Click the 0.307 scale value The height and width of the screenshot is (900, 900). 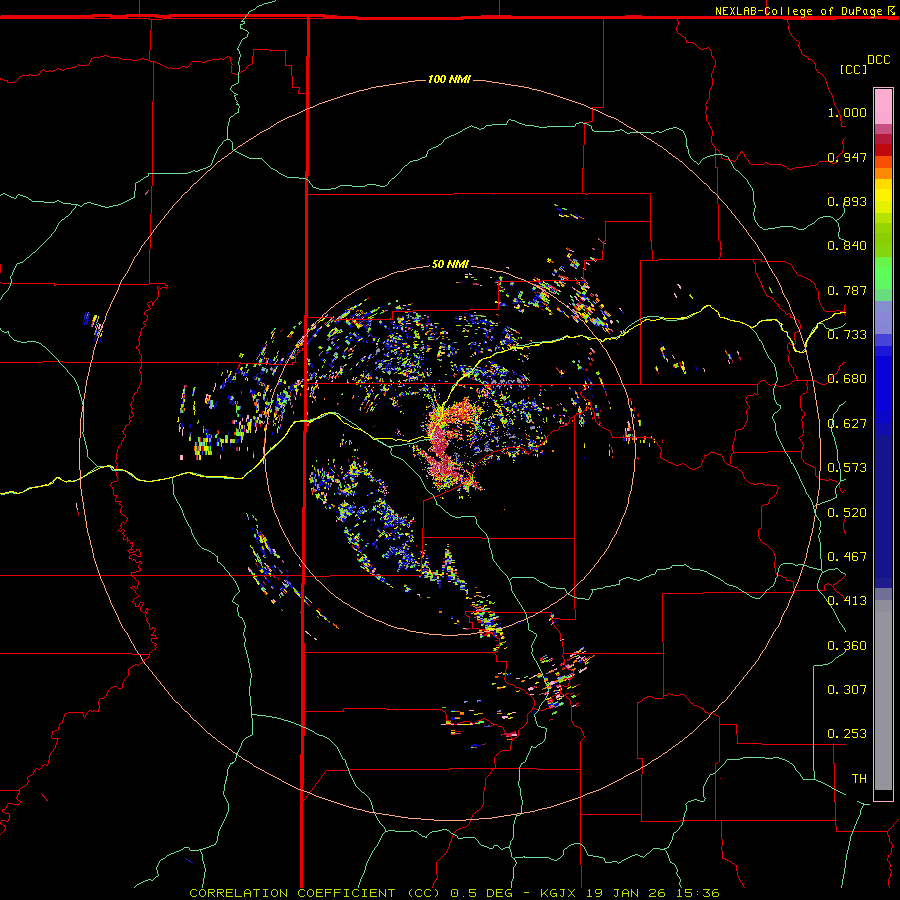pyautogui.click(x=847, y=690)
